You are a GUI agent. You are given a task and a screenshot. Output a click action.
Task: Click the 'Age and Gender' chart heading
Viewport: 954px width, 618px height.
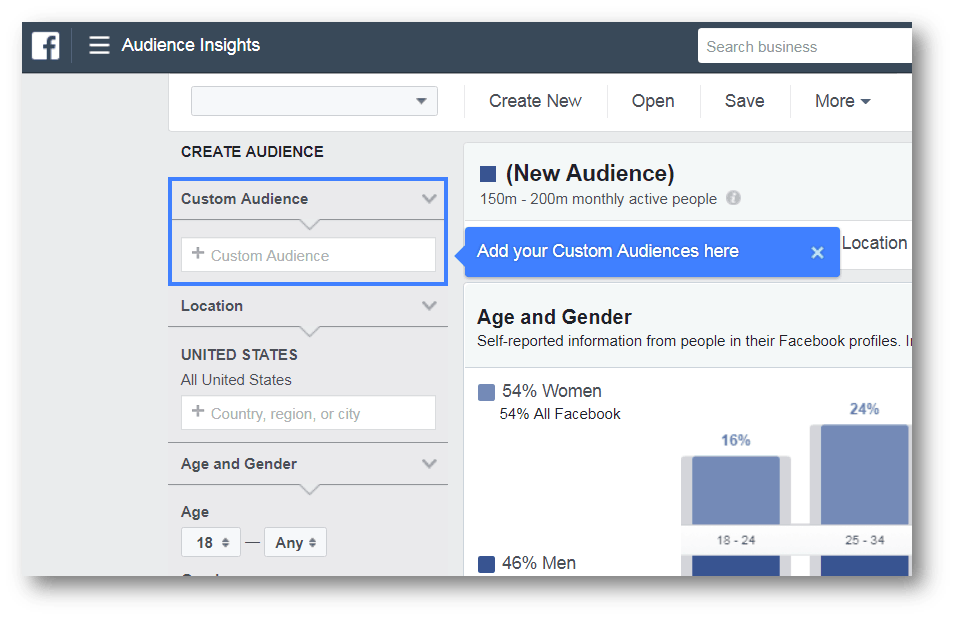[554, 317]
